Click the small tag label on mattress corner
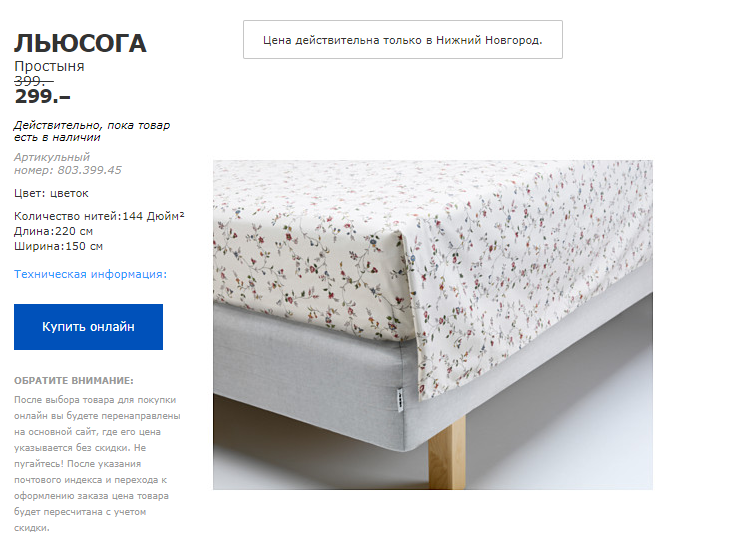 coord(400,401)
